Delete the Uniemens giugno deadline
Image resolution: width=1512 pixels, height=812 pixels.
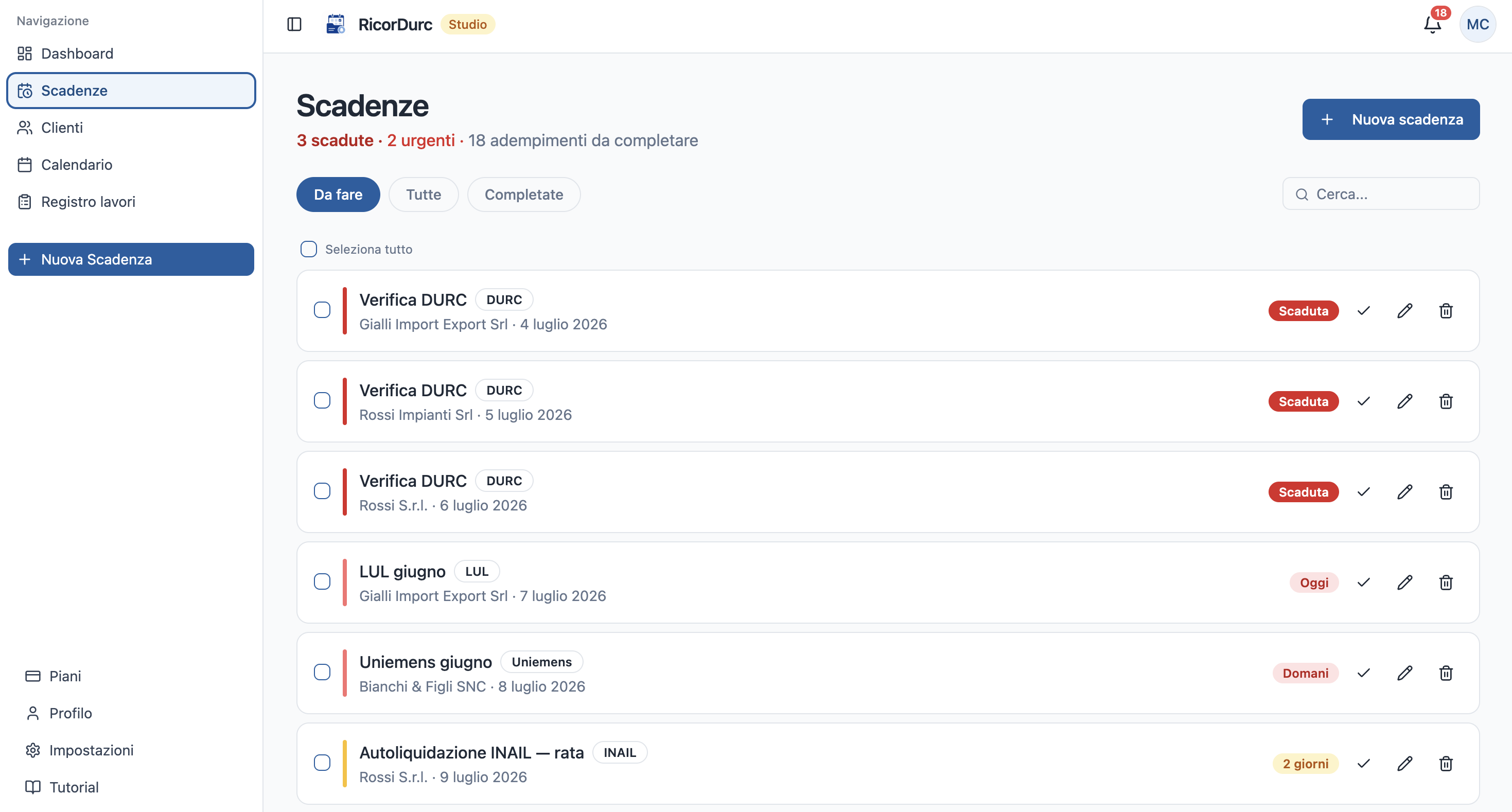point(1446,673)
